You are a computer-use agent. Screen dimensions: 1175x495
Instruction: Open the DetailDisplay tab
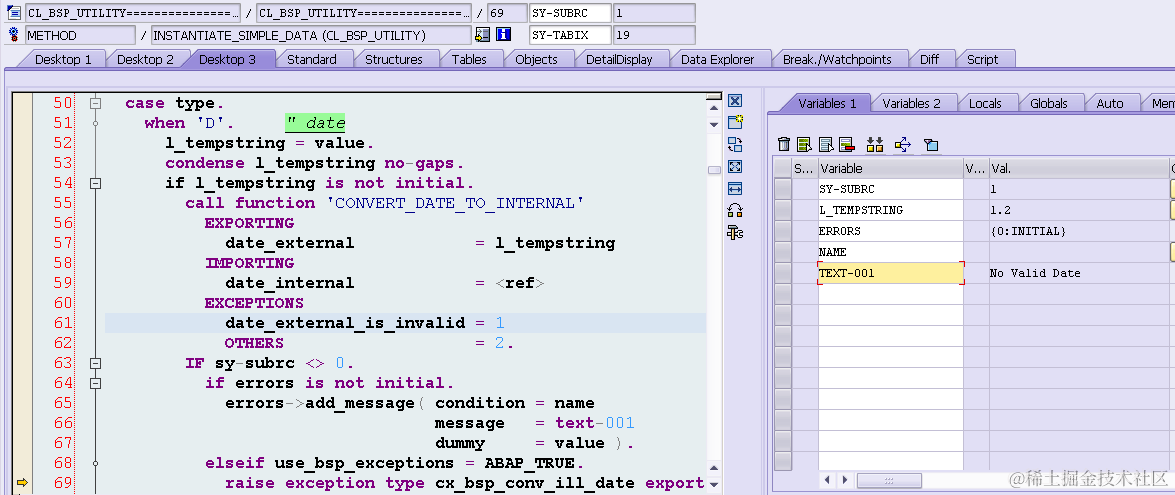click(619, 59)
